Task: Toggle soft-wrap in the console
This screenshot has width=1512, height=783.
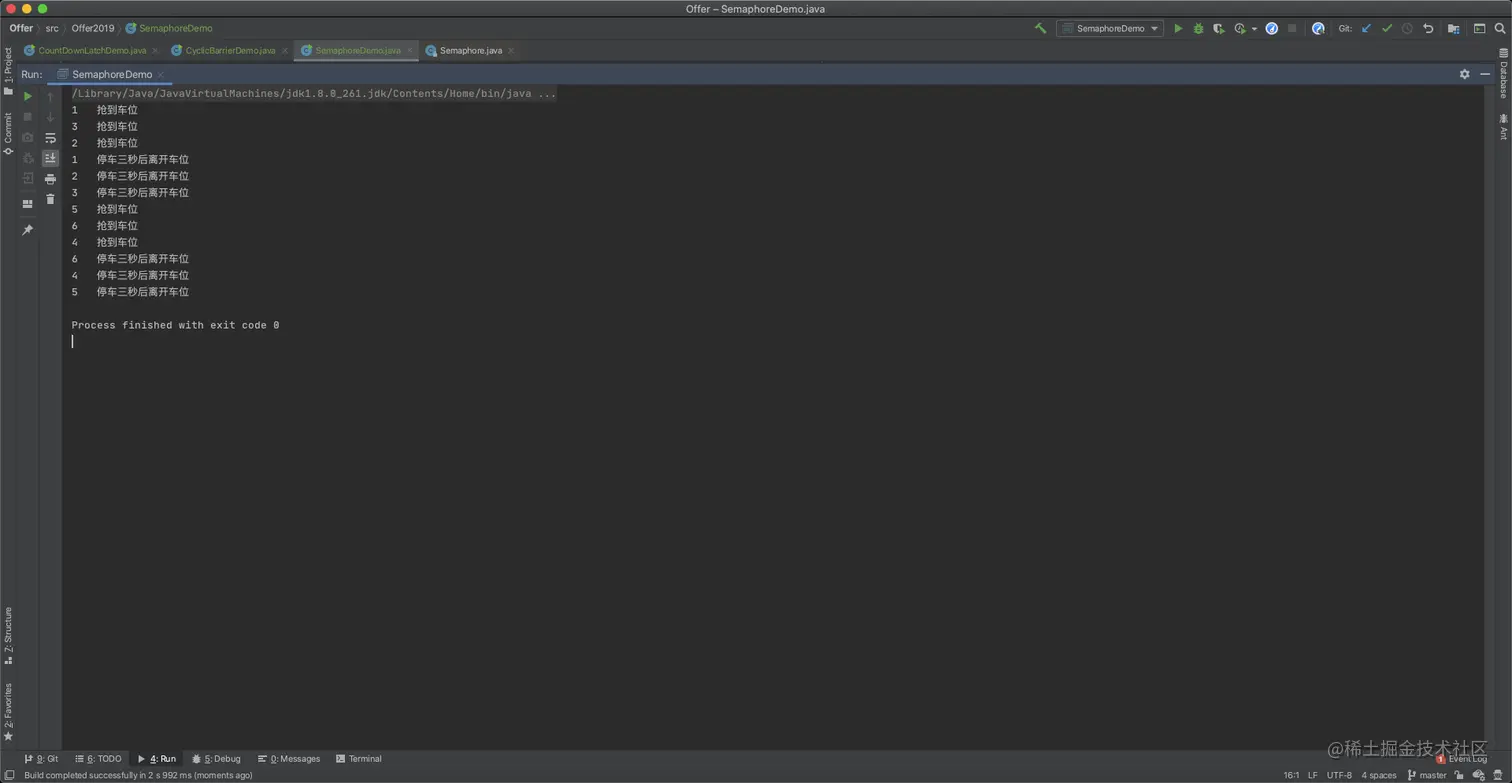Action: point(50,138)
